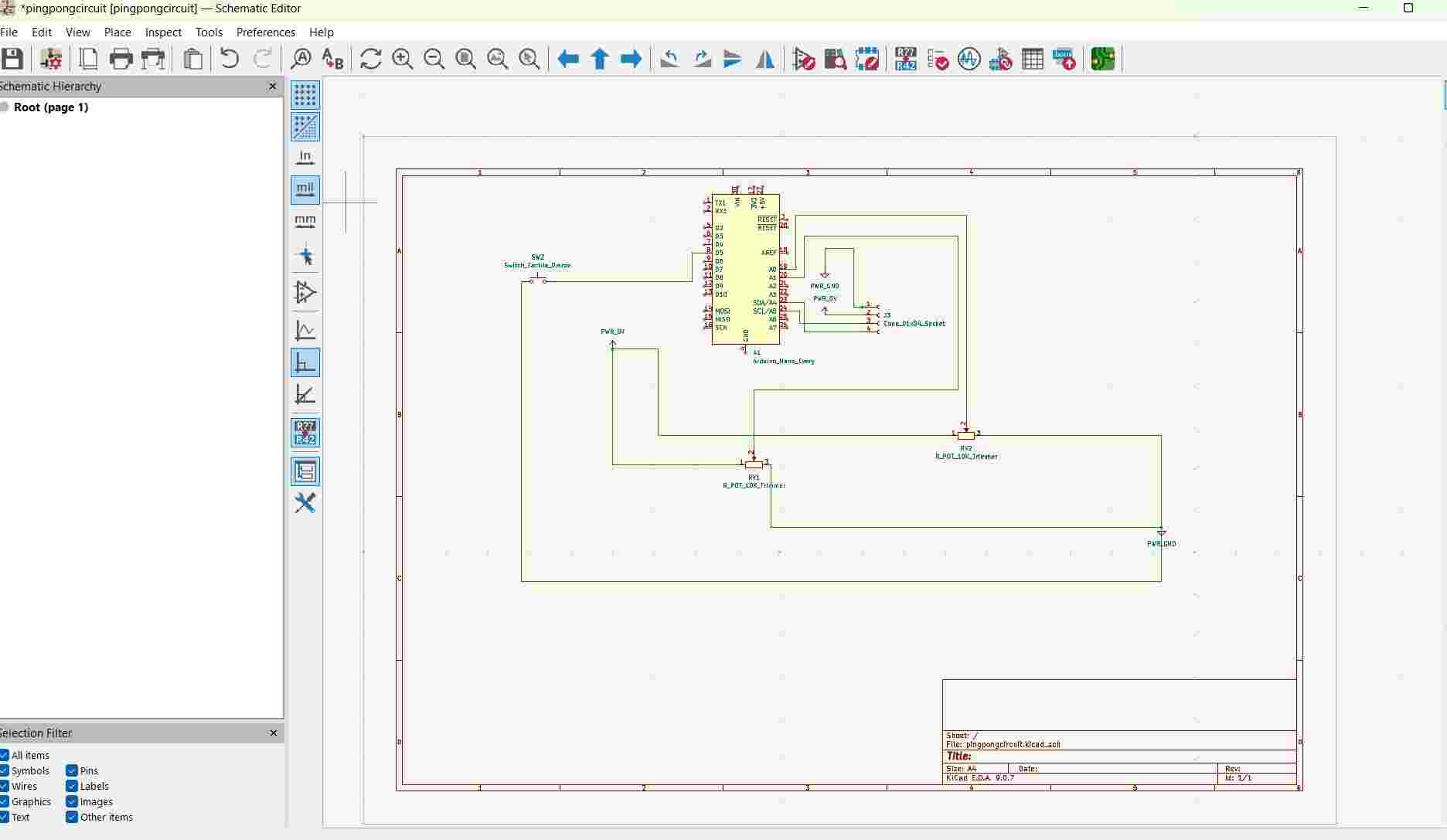1447x840 pixels.
Task: Open the SPICE circuit simulator
Action: [969, 59]
